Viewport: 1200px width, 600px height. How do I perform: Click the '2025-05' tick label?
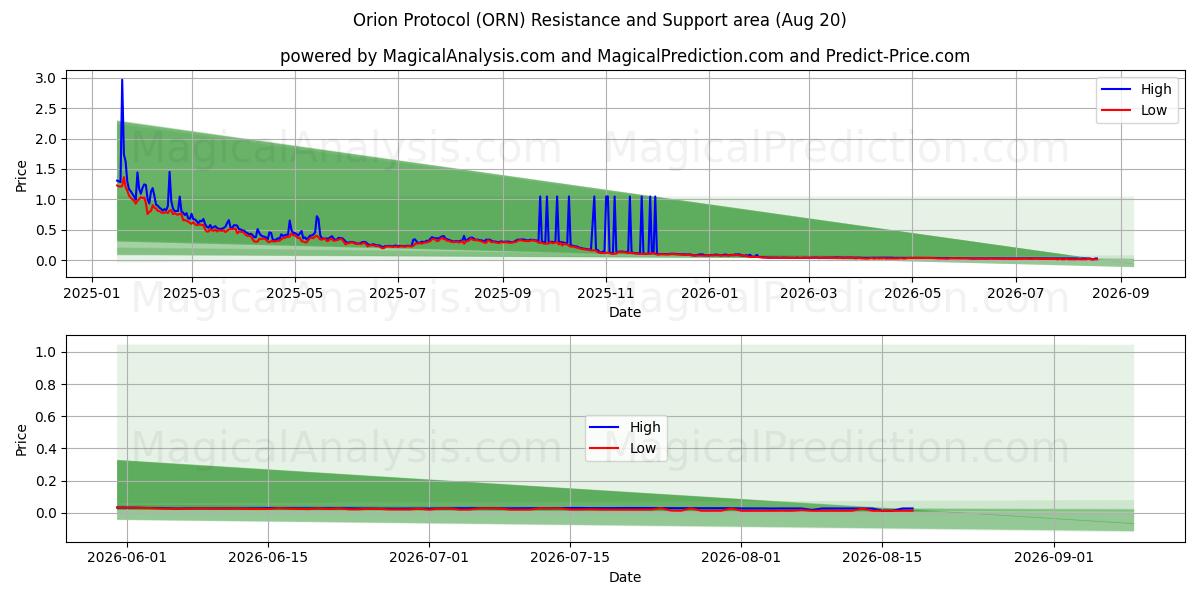294,293
